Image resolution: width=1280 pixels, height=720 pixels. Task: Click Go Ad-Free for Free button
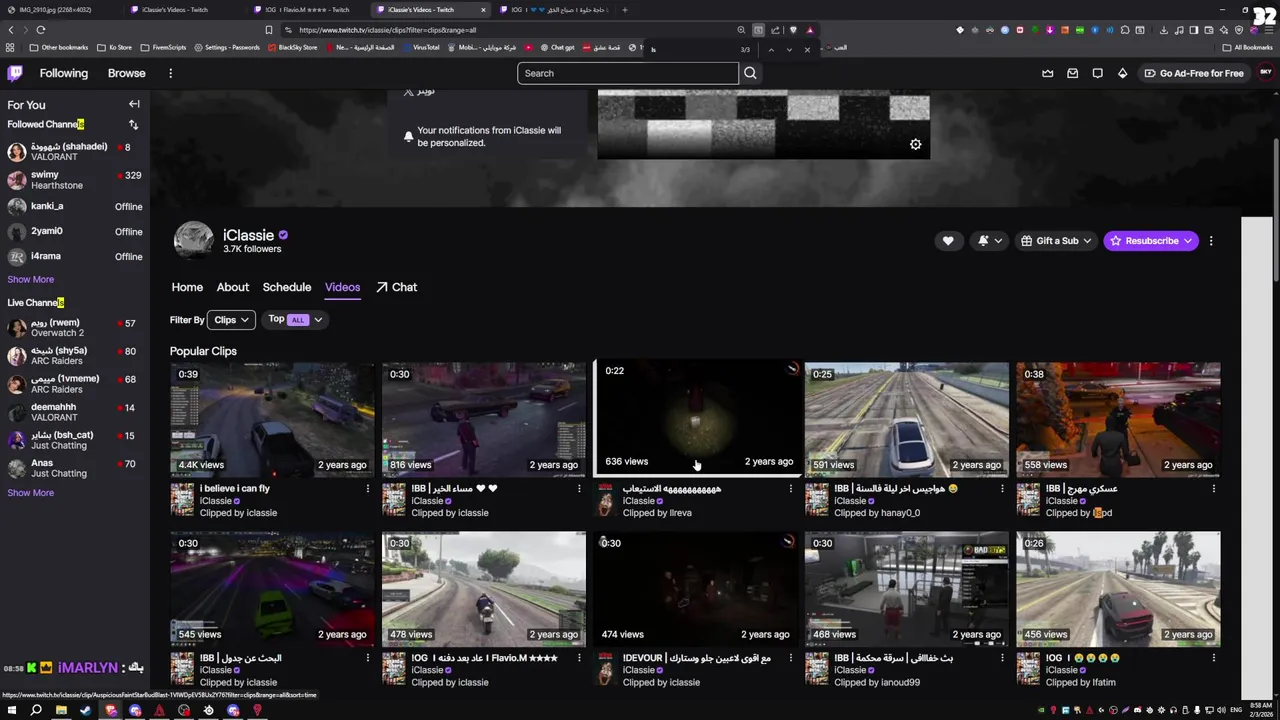point(1194,73)
